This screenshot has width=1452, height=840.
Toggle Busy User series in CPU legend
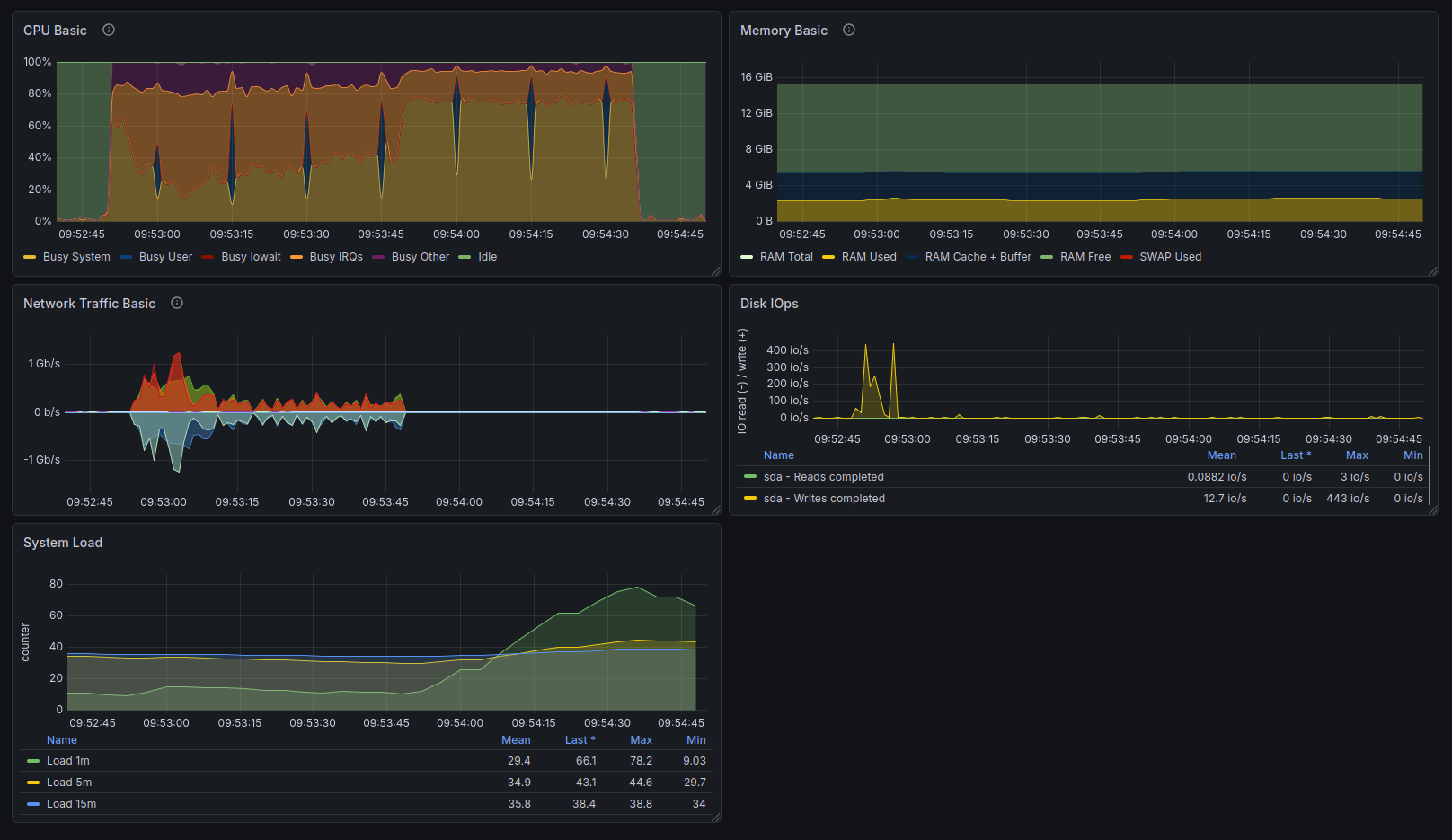coord(165,257)
